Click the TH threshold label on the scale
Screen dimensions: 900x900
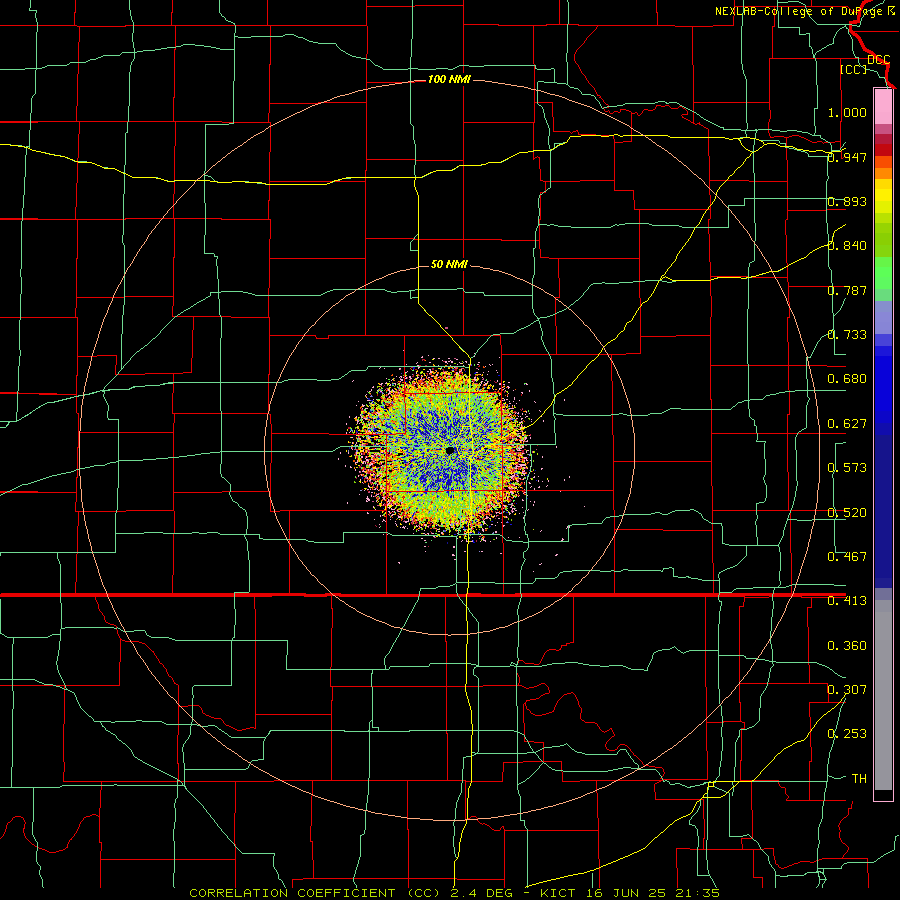pyautogui.click(x=859, y=778)
